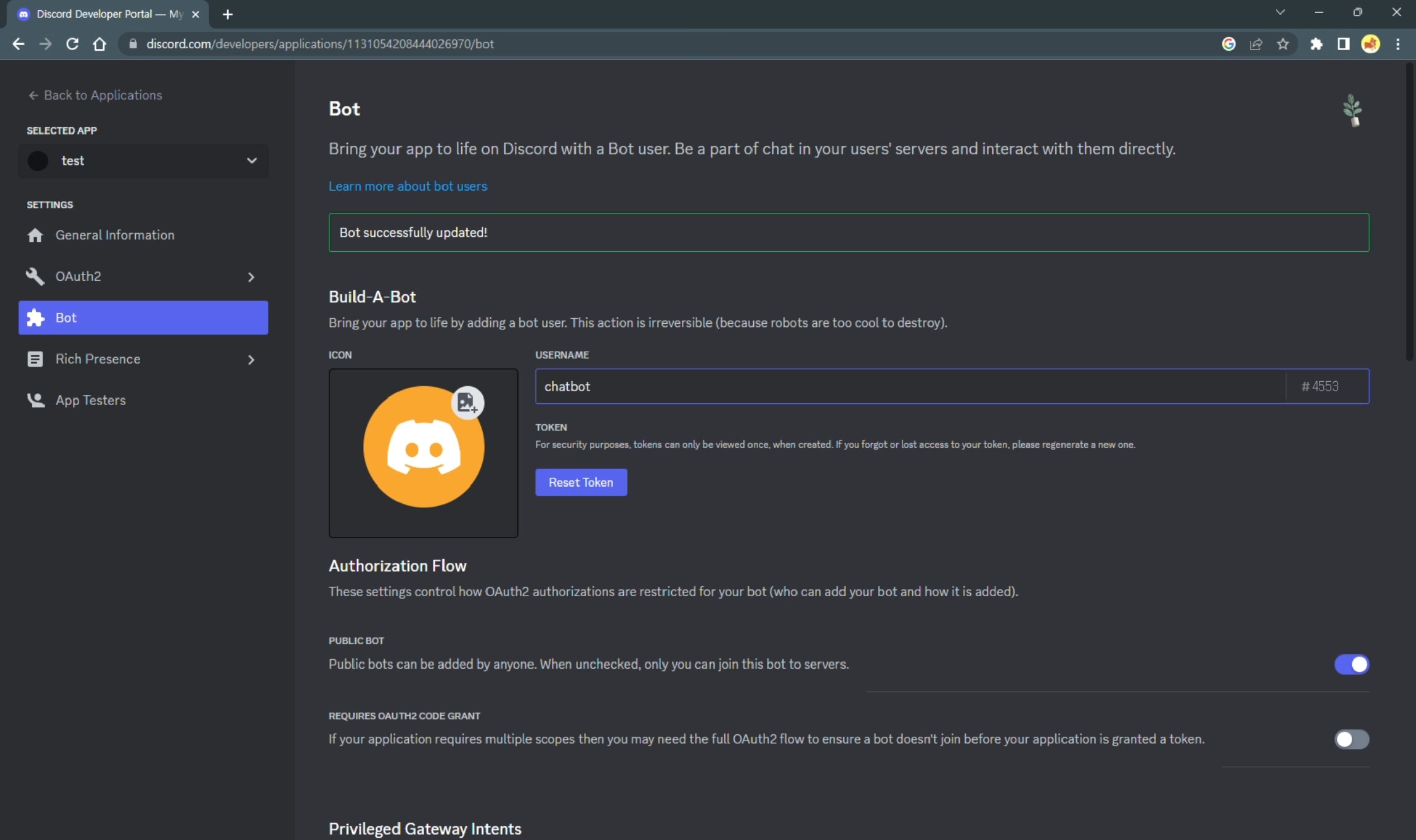The width and height of the screenshot is (1416, 840).
Task: Open the Chrome three-dot menu
Action: [1397, 43]
